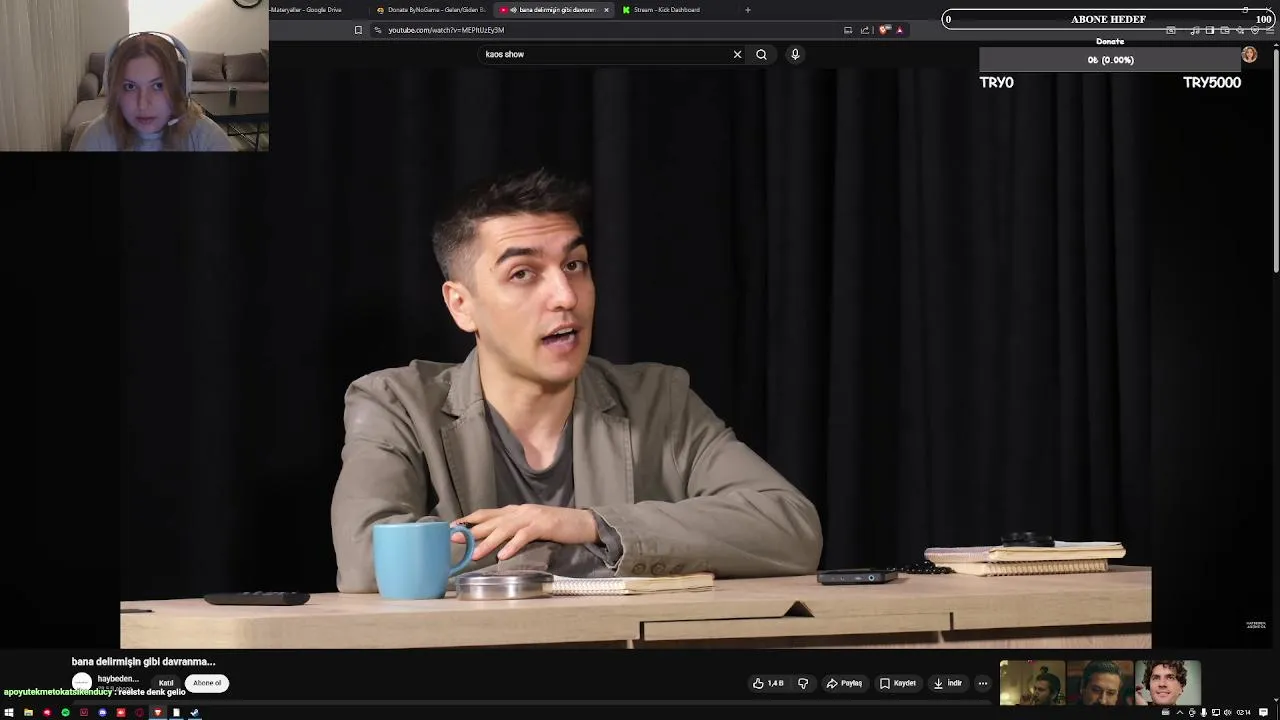
Task: Close the 'bana delirmişin gibi' YouTube tab
Action: [606, 10]
